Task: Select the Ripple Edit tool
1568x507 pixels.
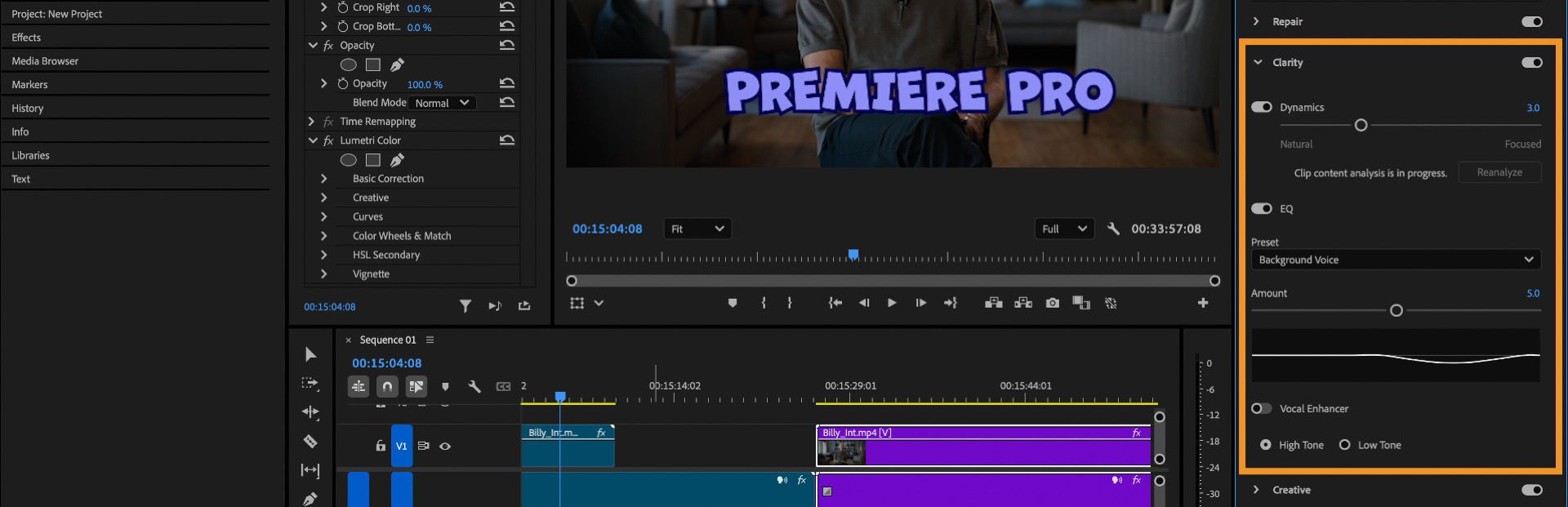Action: coord(310,412)
